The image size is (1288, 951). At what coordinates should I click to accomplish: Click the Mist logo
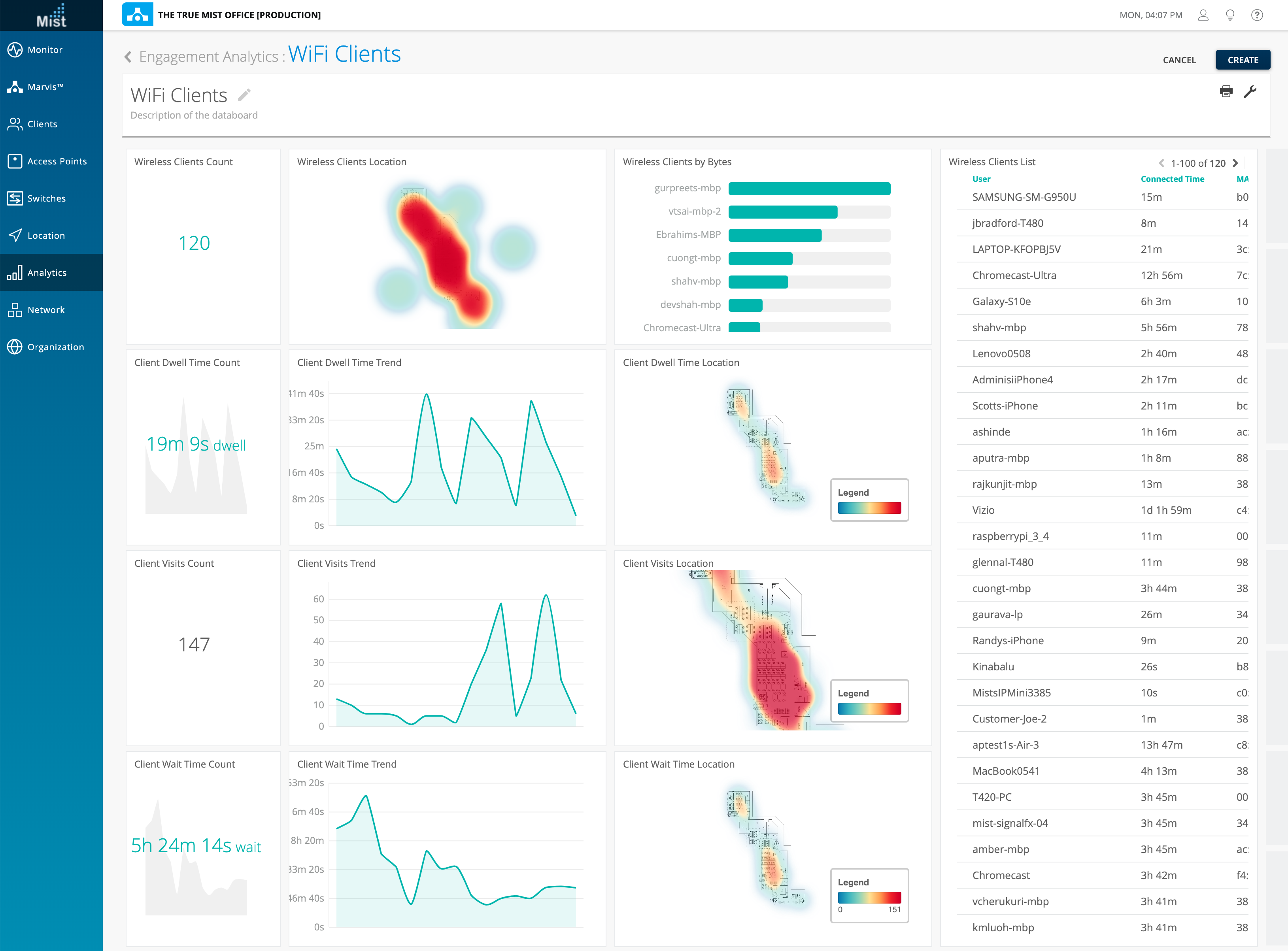point(51,15)
